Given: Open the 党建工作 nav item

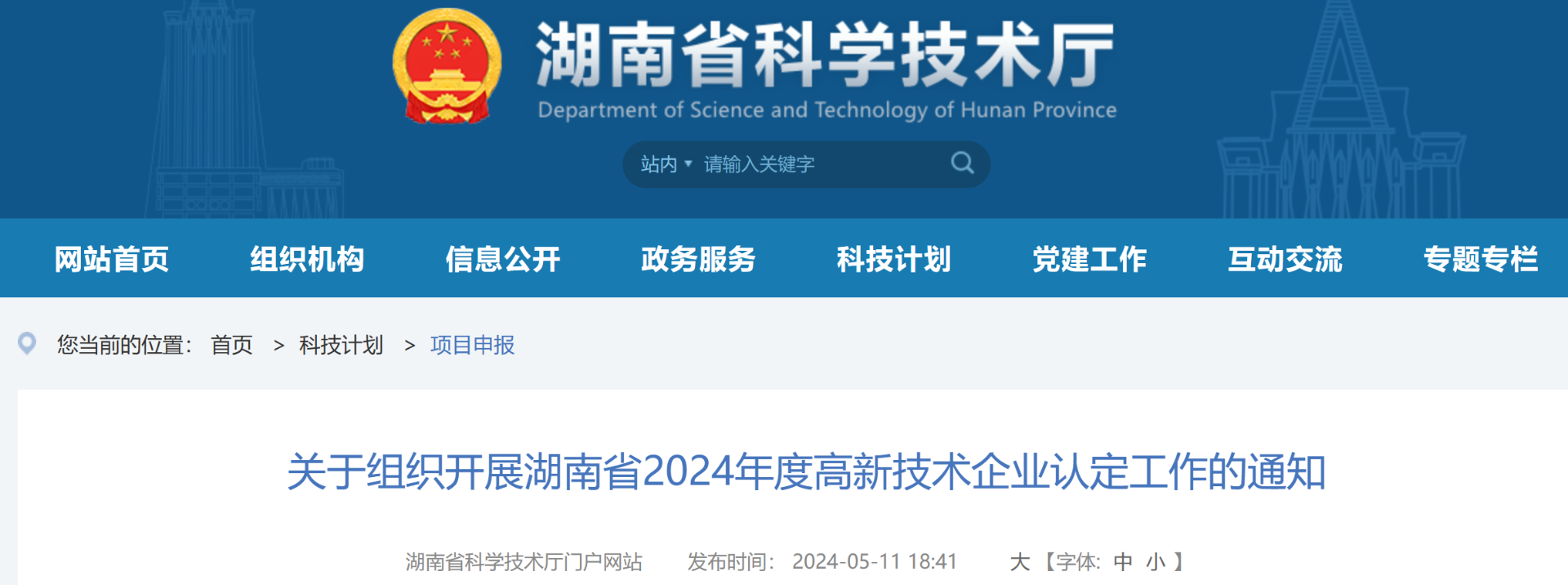Looking at the screenshot, I should pyautogui.click(x=1089, y=259).
